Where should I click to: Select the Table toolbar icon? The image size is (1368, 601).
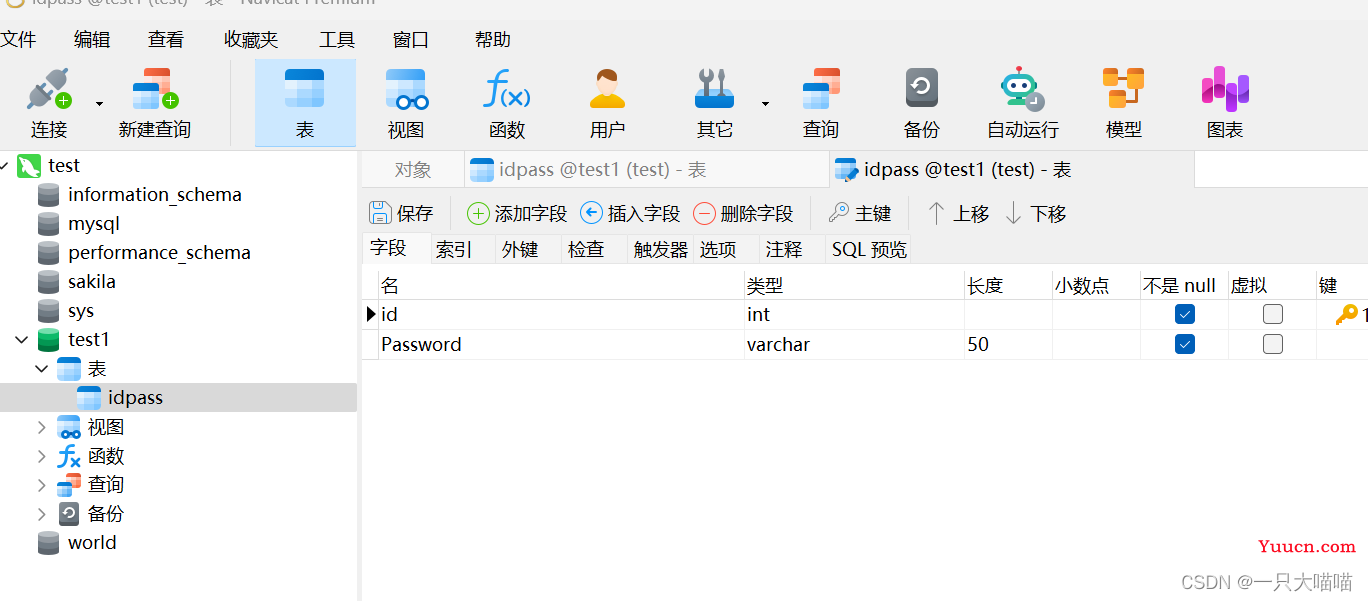click(x=304, y=89)
